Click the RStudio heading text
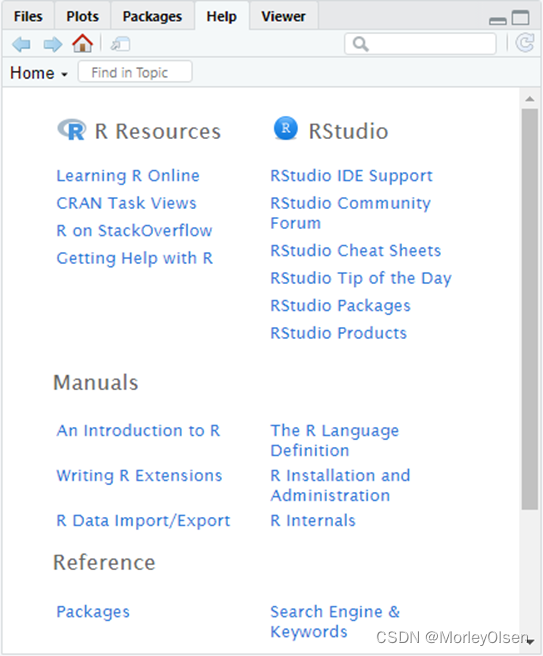The image size is (543, 656). (348, 131)
